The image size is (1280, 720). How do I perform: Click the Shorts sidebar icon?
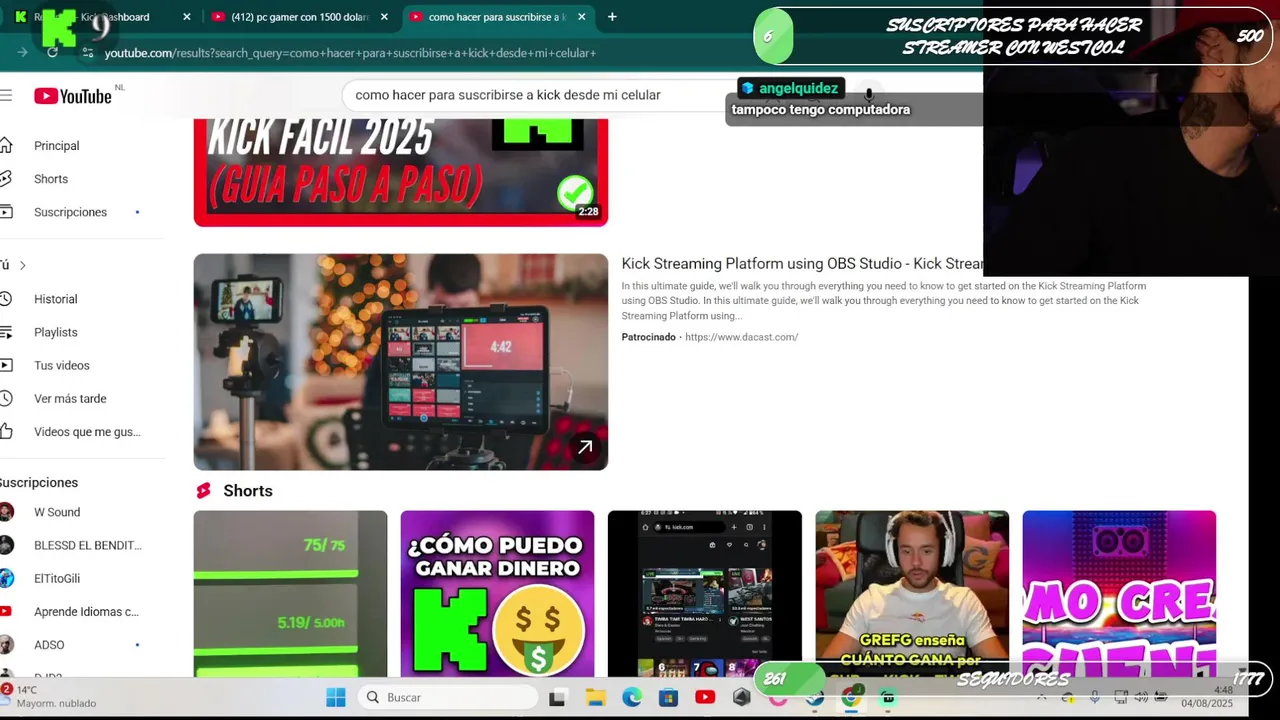tap(6, 179)
